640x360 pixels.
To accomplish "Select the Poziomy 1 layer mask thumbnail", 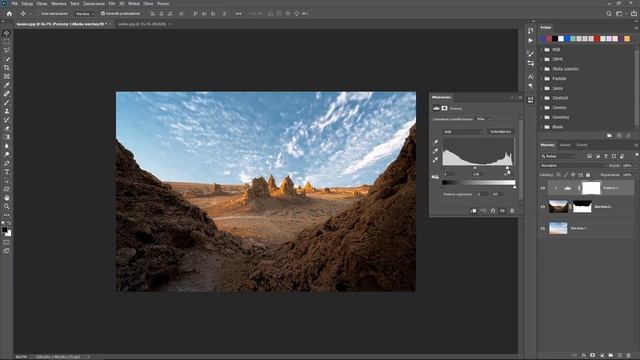I will 591,188.
